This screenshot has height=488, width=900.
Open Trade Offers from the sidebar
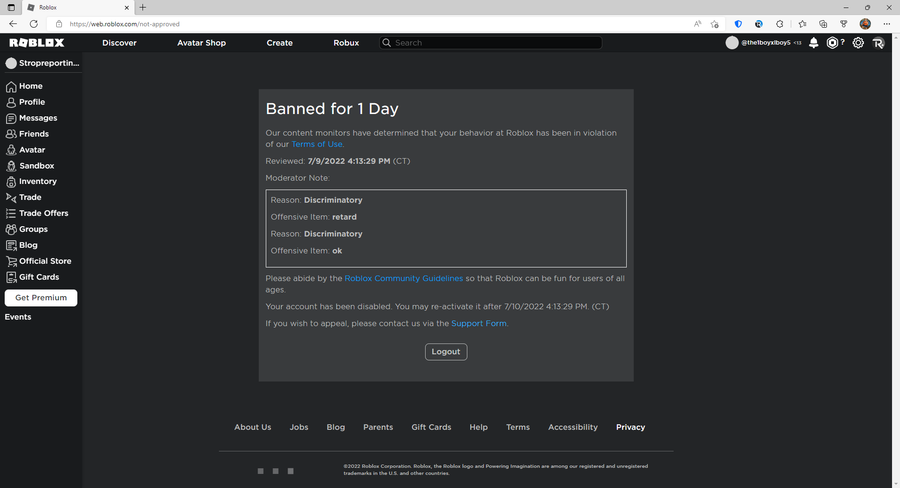(x=37, y=213)
